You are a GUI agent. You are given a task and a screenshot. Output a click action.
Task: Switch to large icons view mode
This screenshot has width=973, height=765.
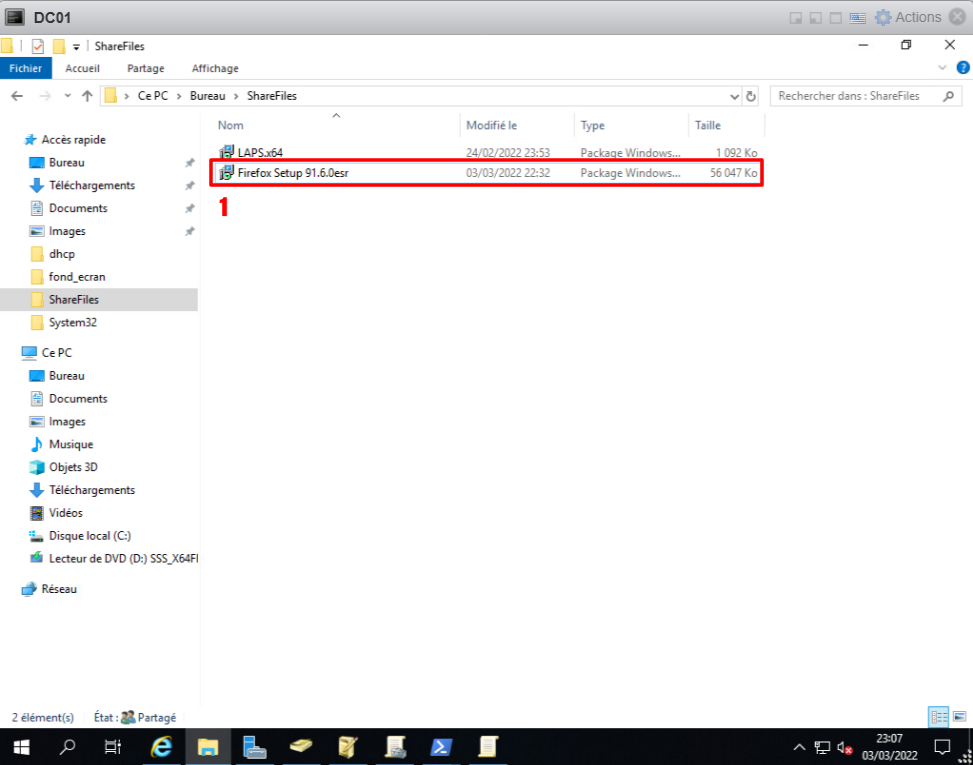click(x=958, y=717)
